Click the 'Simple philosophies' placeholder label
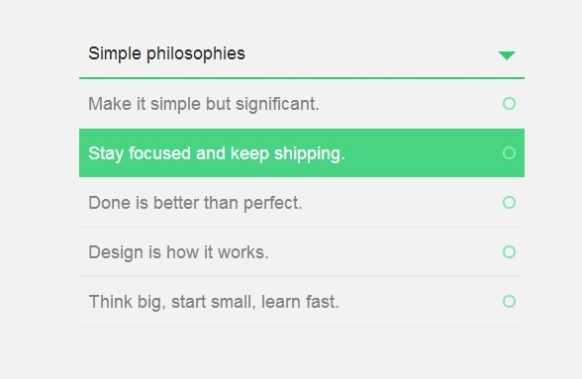 [167, 54]
